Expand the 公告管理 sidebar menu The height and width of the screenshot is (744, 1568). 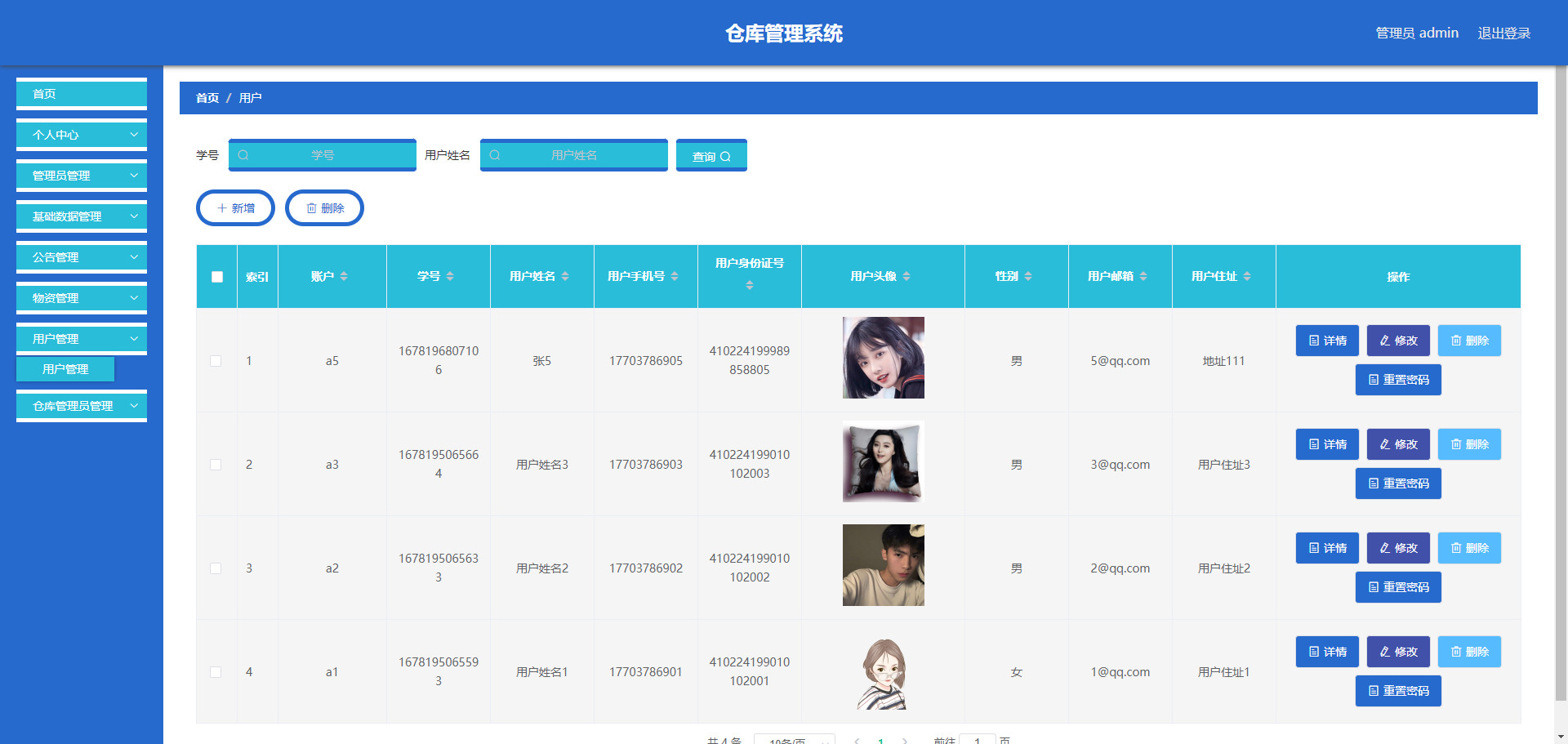(82, 257)
